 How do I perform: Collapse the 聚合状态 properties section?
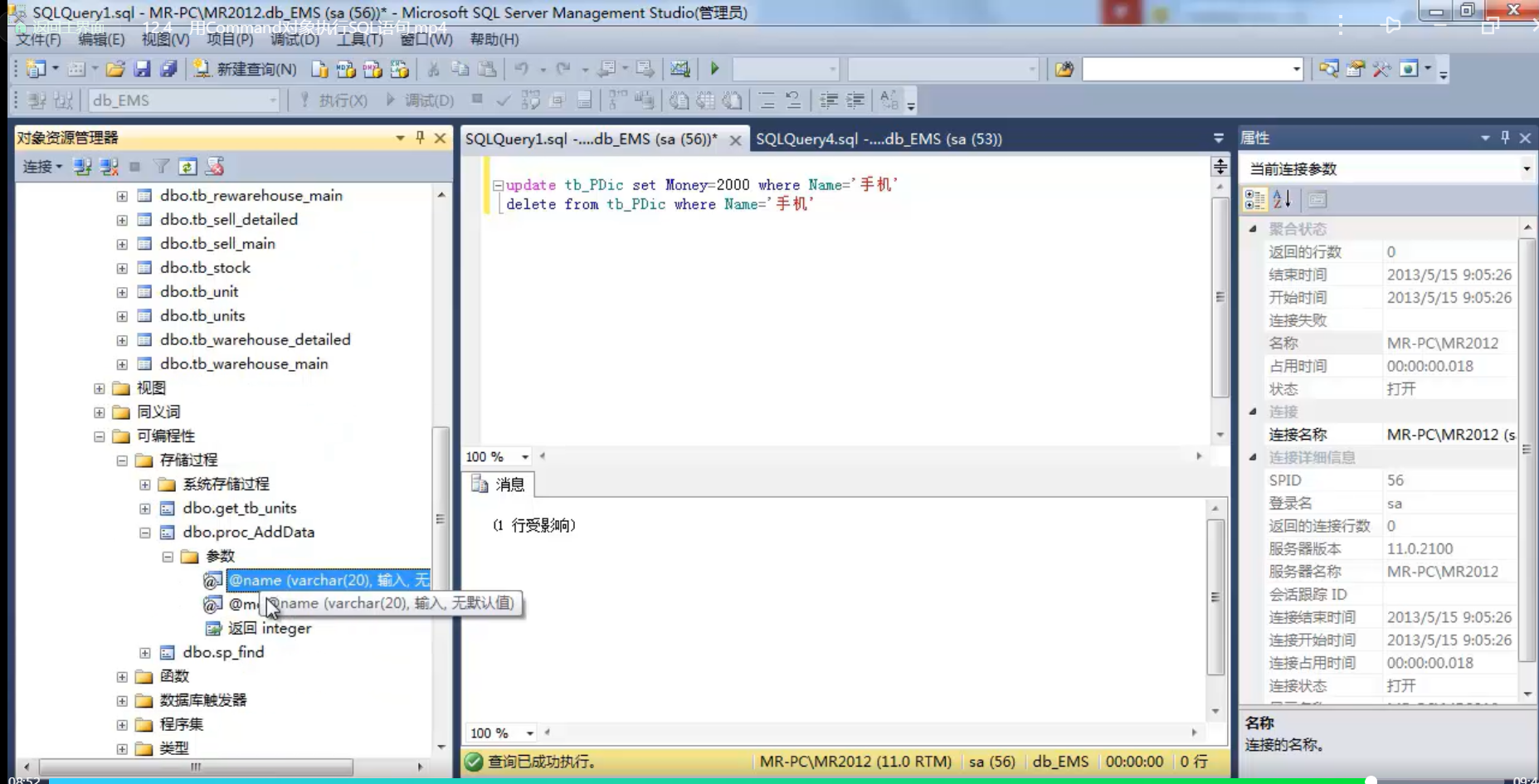tap(1253, 229)
